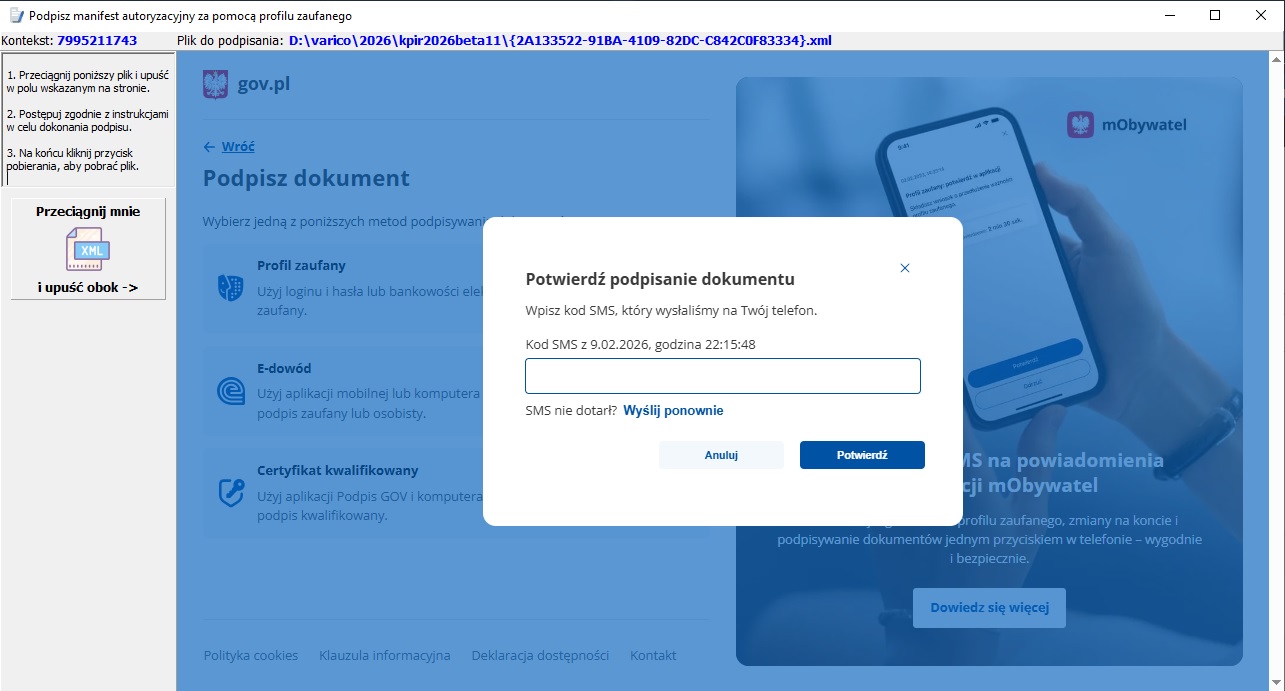
Task: Close the SMS confirmation dialog with X
Action: pyautogui.click(x=905, y=268)
